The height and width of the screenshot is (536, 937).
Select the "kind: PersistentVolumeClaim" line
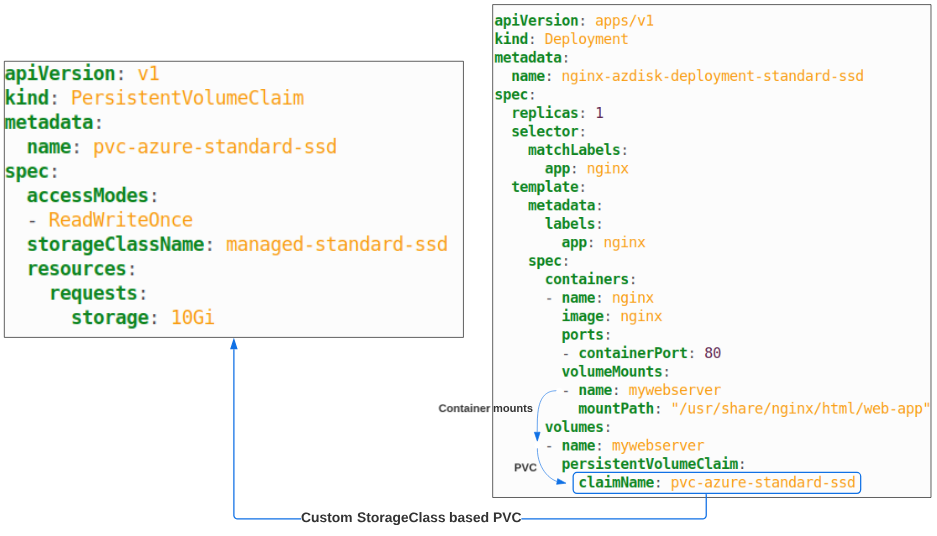155,98
